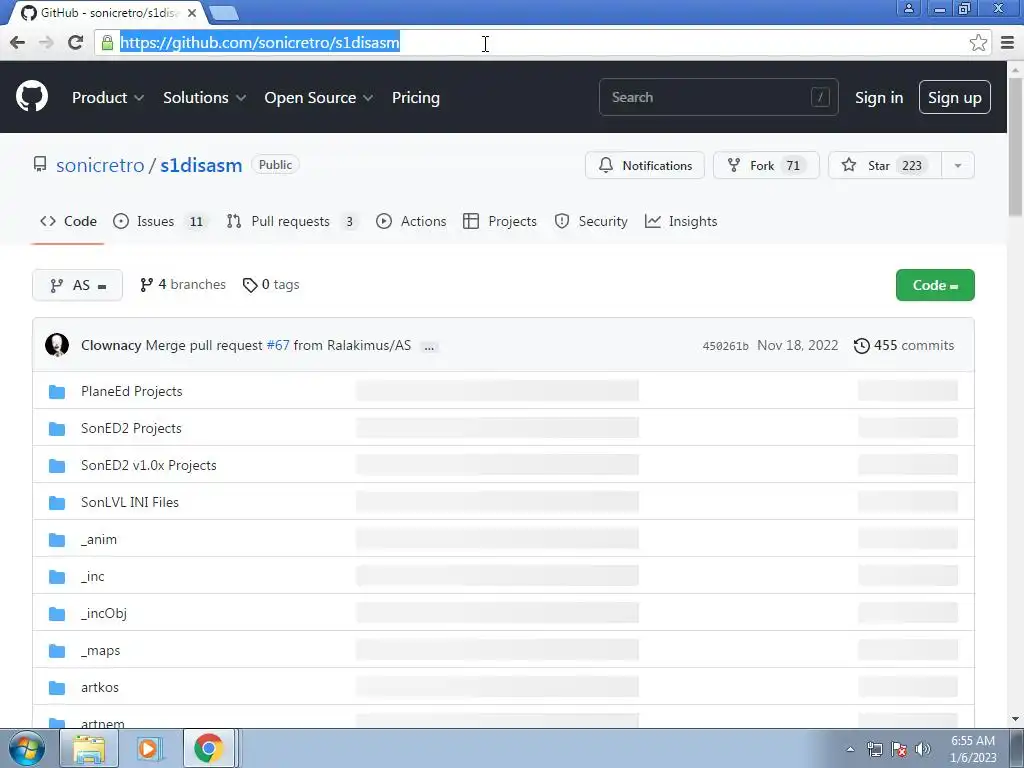
Task: Open the _incObj folder
Action: point(104,613)
